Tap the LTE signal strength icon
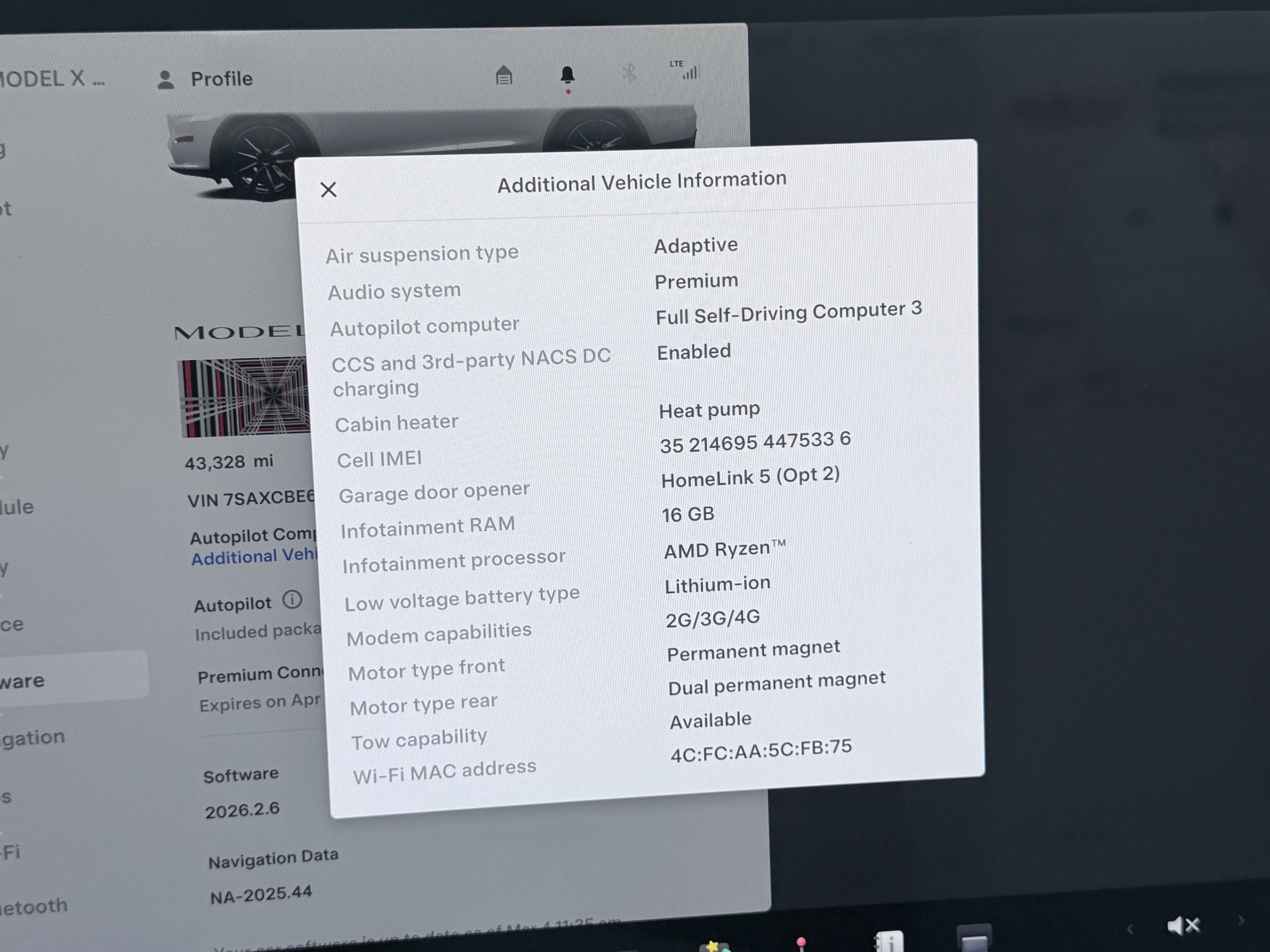This screenshot has width=1270, height=952. pyautogui.click(x=687, y=70)
